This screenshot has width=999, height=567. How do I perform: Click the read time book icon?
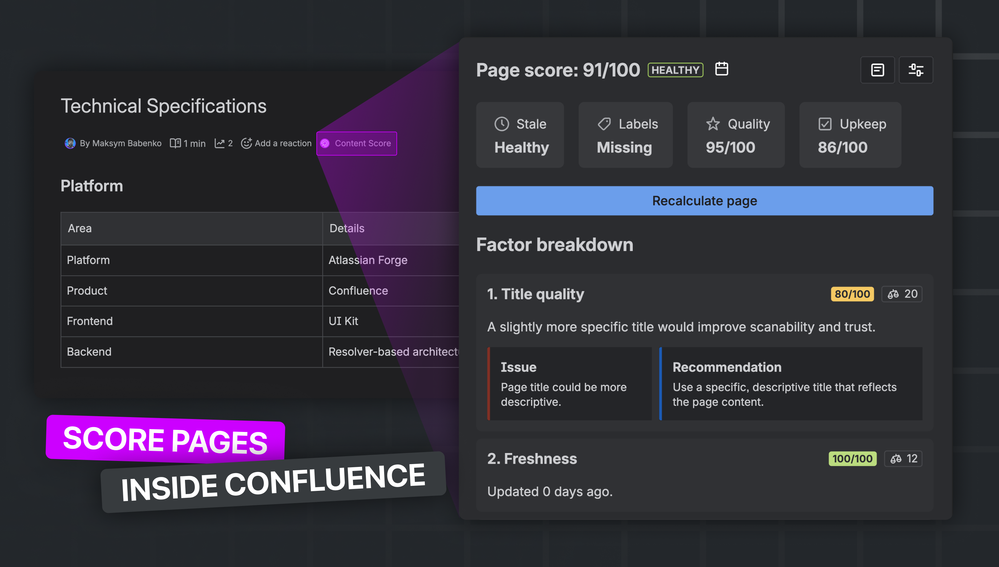pos(175,143)
